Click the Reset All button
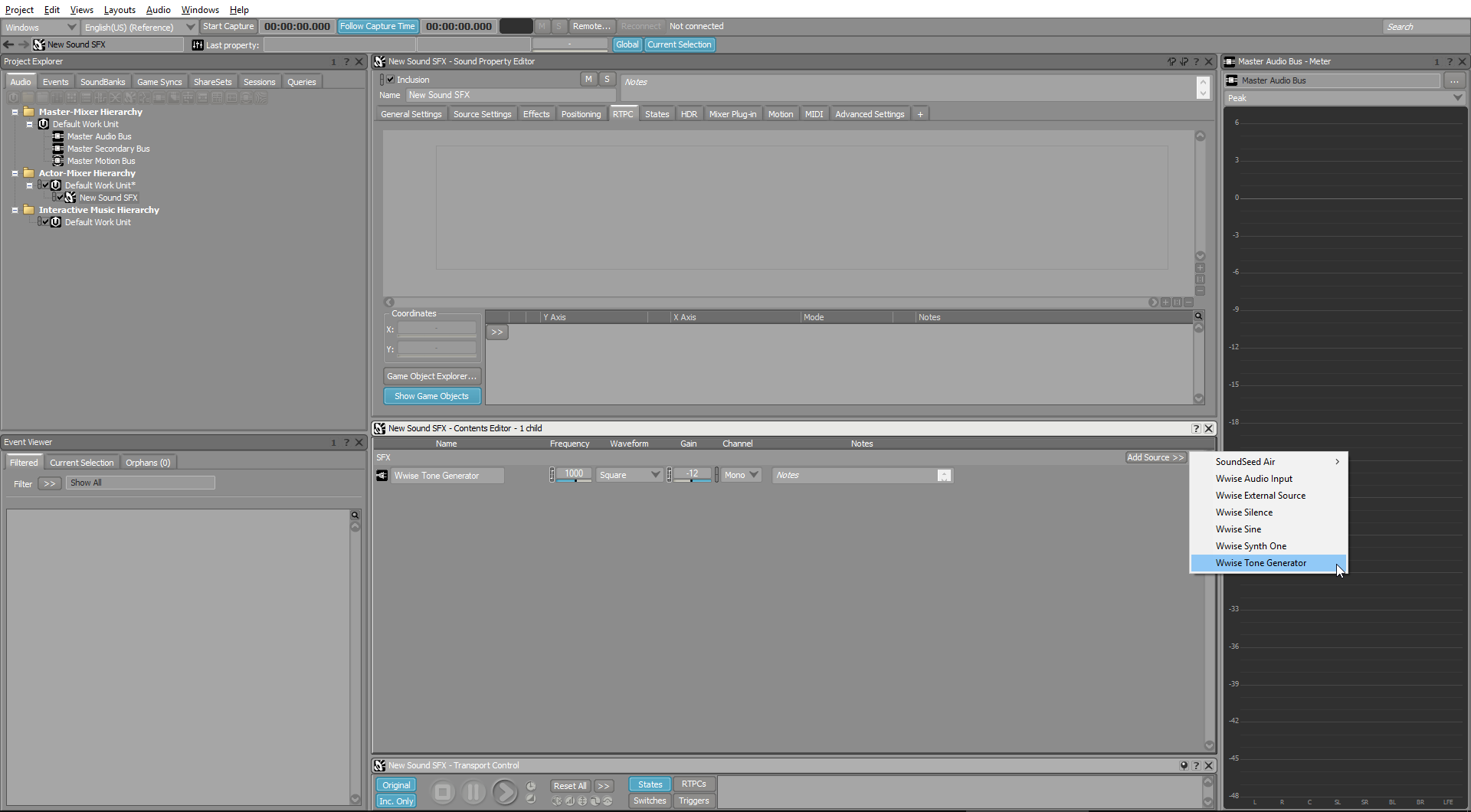The height and width of the screenshot is (812, 1471). click(570, 786)
